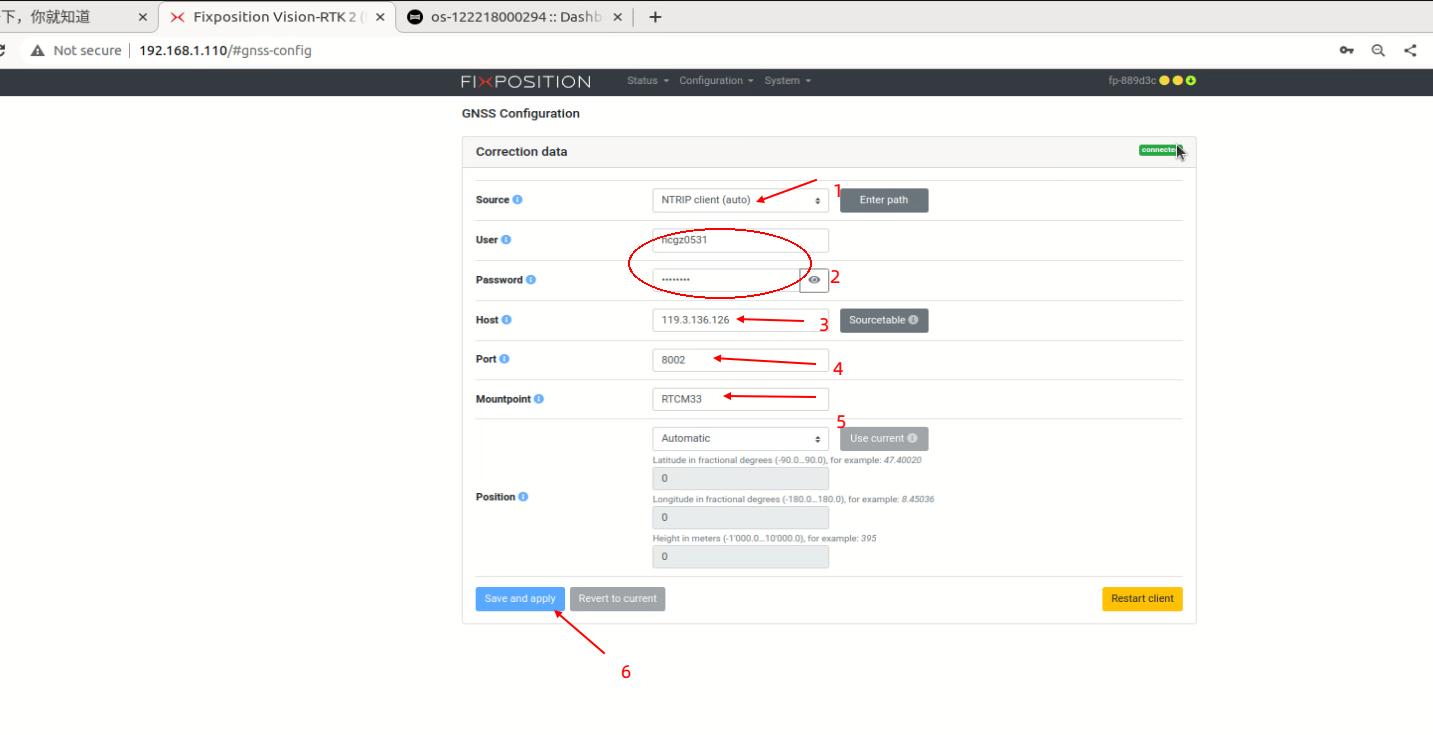1433x735 pixels.
Task: Switch to the os-122218000294 Dashboard tab
Action: click(516, 18)
